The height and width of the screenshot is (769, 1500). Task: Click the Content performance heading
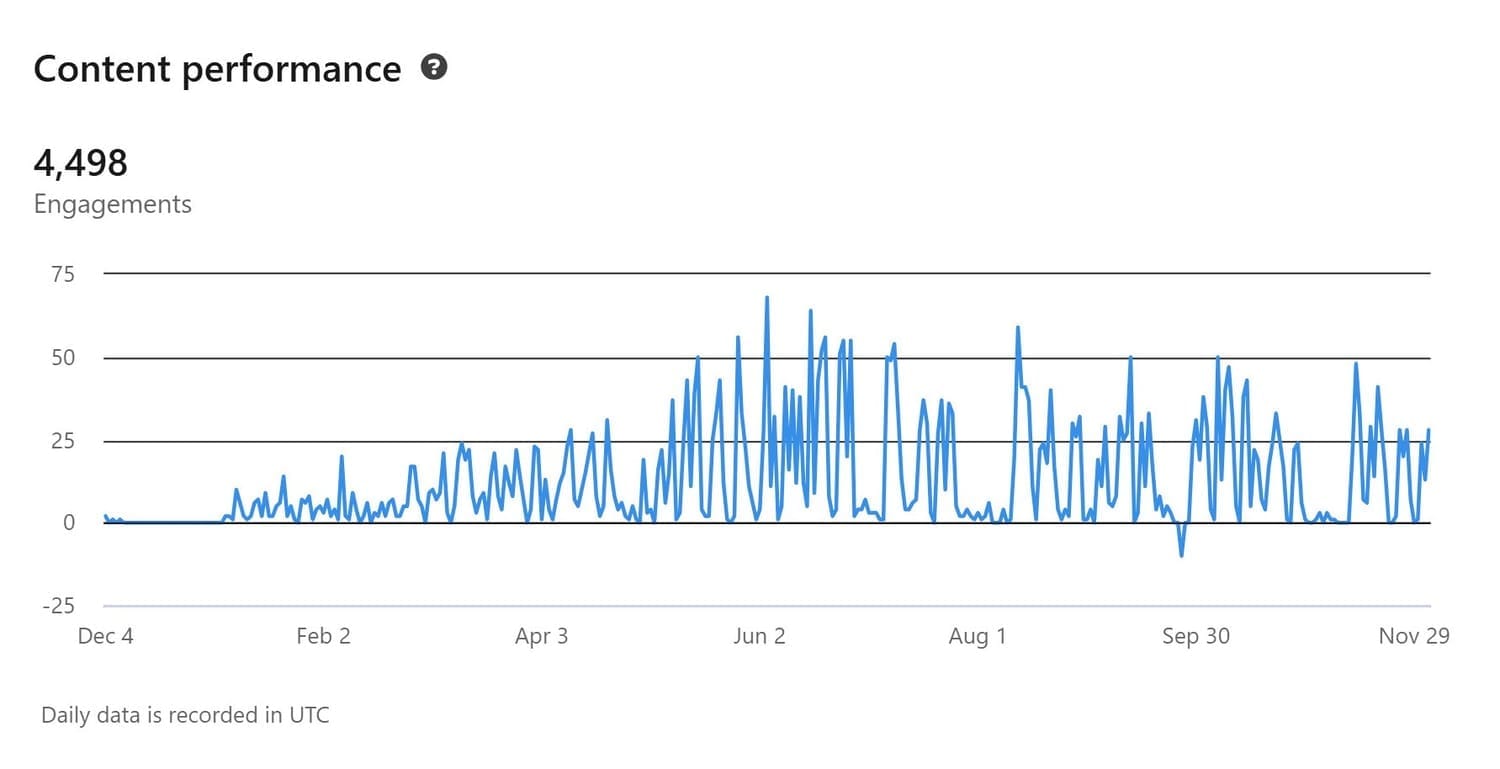pos(217,69)
